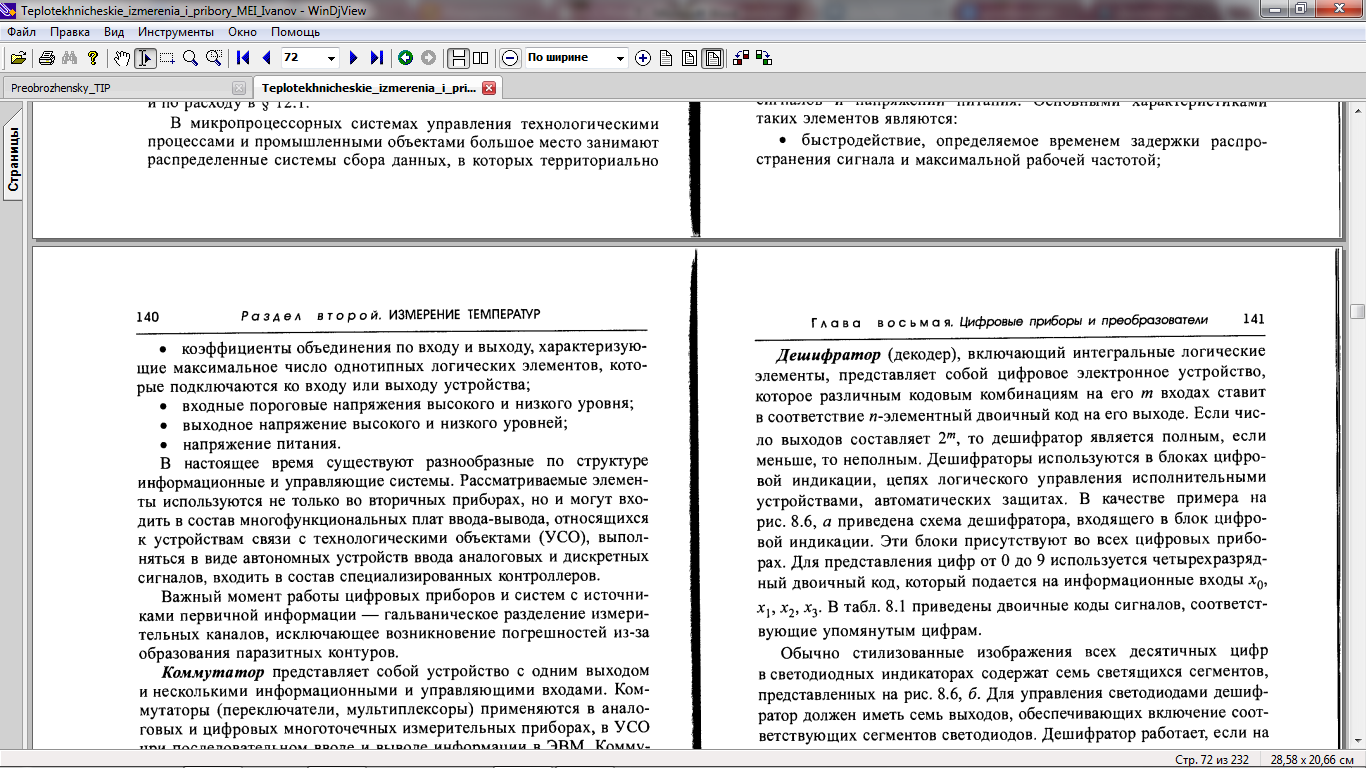The image size is (1366, 768).
Task: Toggle fit-width zoom mode button
Action: click(x=712, y=58)
